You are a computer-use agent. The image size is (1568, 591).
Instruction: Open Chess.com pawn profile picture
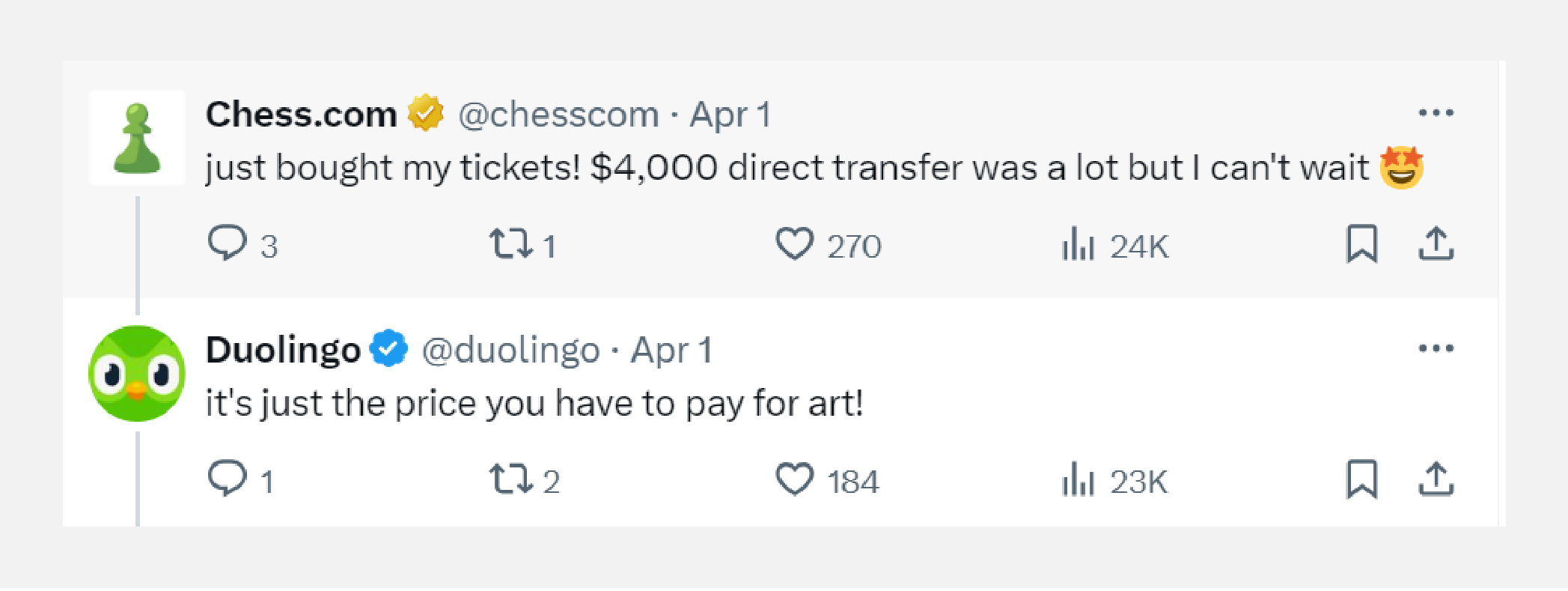137,139
